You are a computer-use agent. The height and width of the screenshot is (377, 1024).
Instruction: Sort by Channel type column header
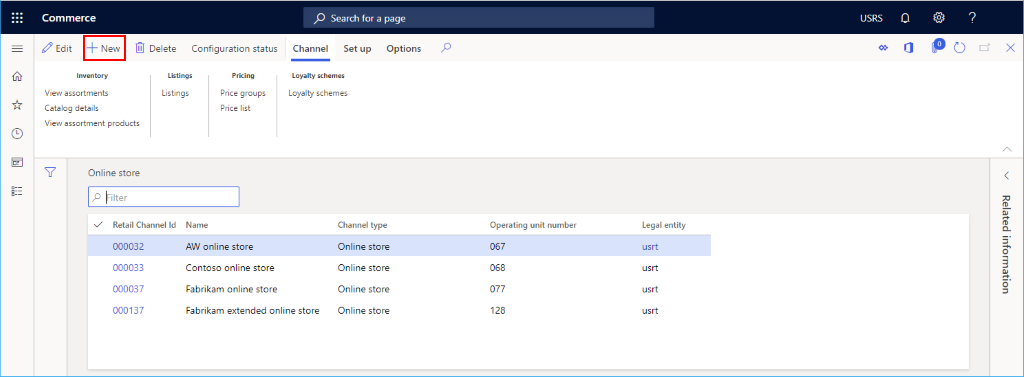pyautogui.click(x=362, y=225)
